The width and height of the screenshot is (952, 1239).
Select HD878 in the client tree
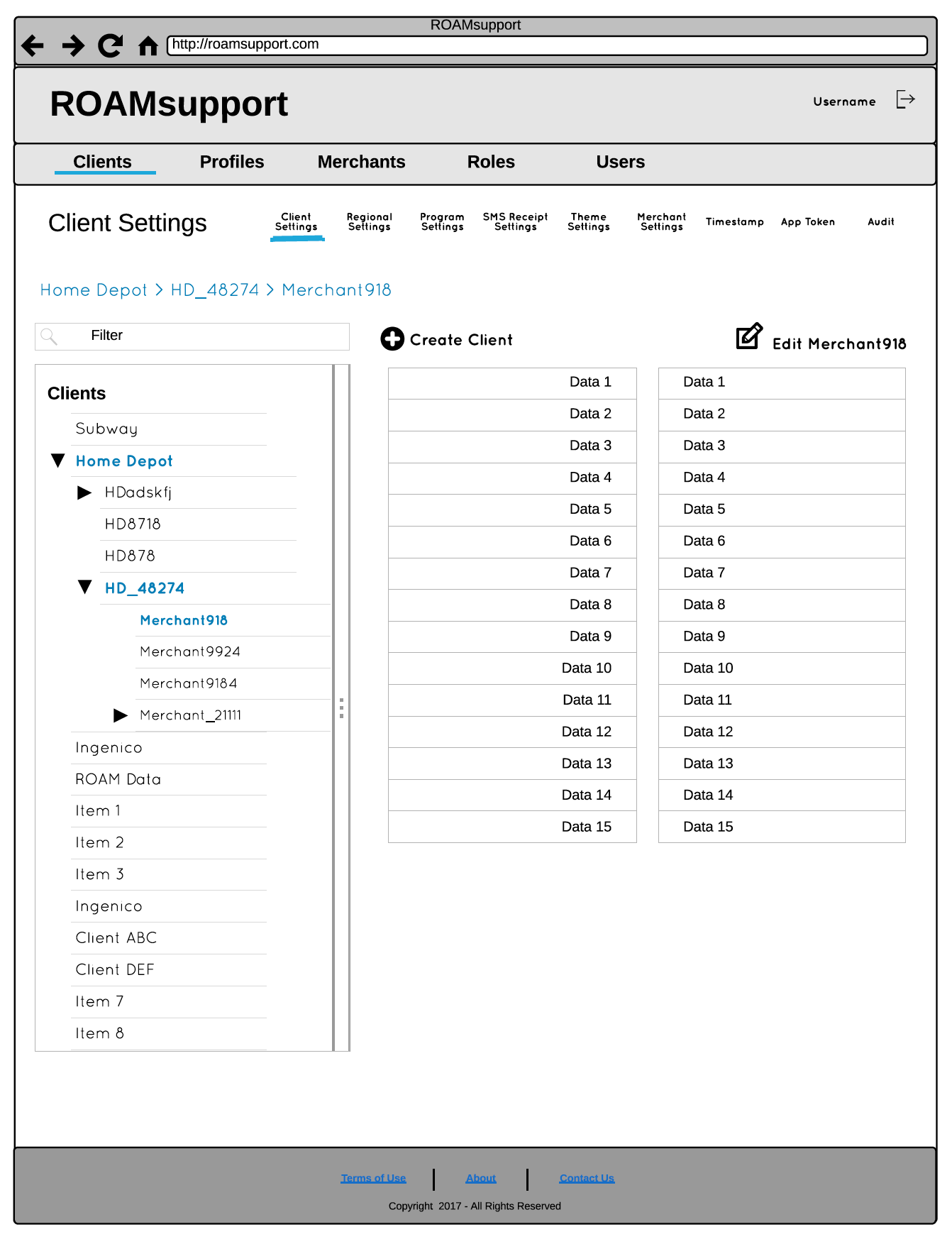point(130,556)
